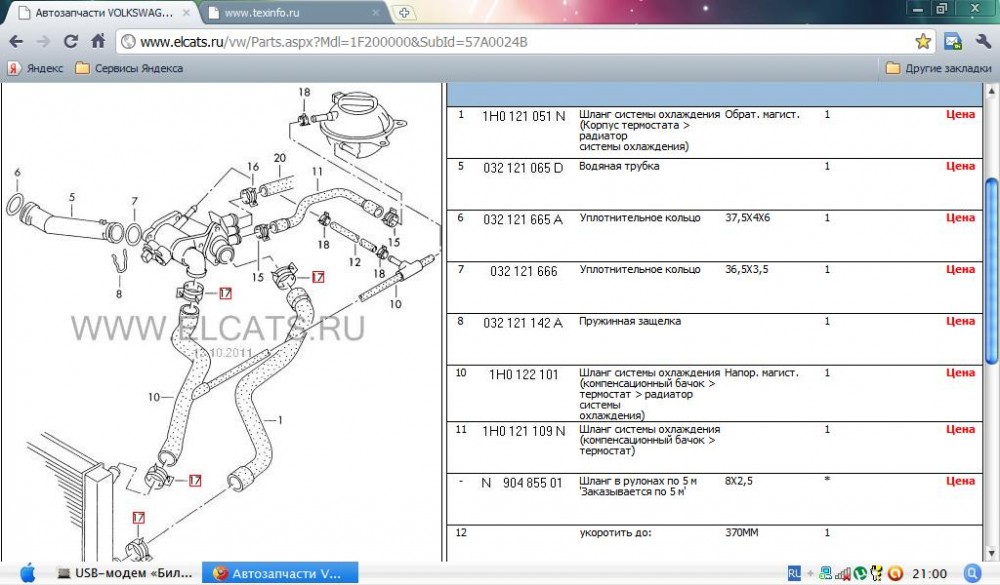Click the 36,5X3,5 dimension cell

[x=746, y=269]
